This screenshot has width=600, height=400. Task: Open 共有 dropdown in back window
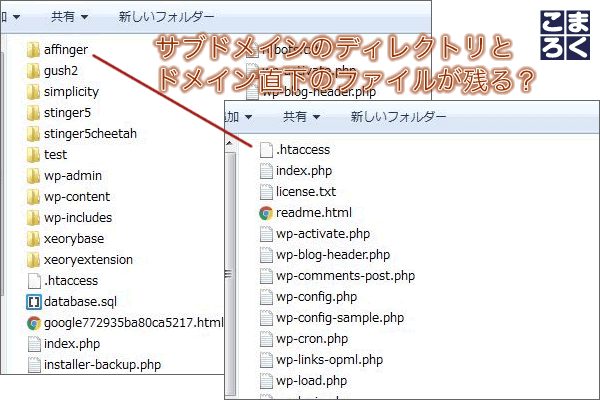(x=70, y=16)
